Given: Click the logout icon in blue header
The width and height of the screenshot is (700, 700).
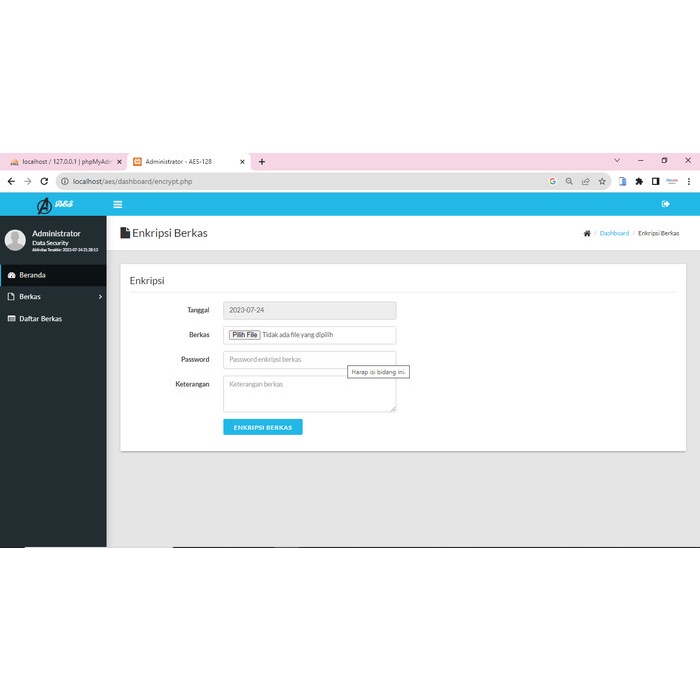Looking at the screenshot, I should [x=665, y=204].
